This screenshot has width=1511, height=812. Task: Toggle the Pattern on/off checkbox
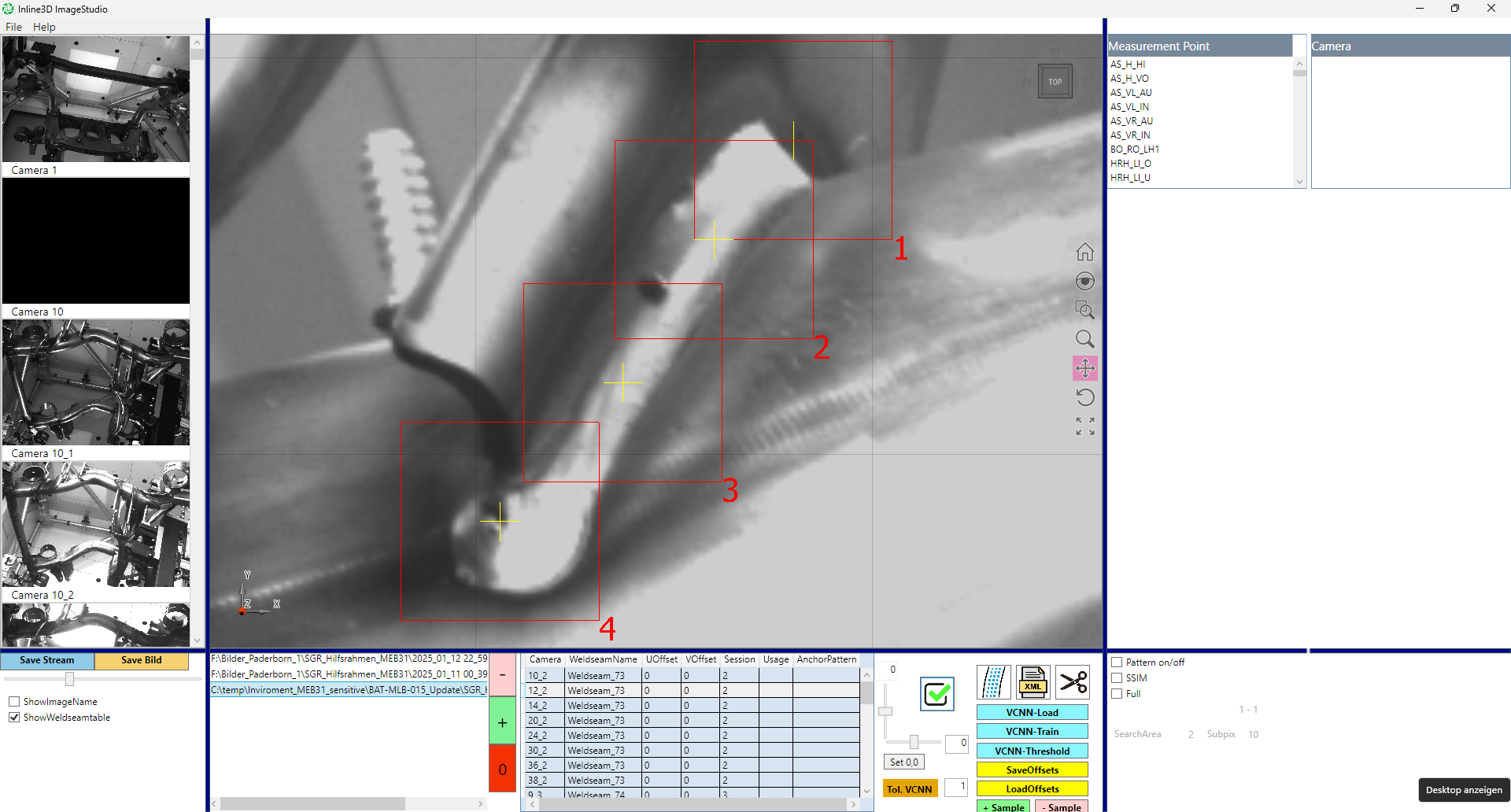[x=1117, y=663]
